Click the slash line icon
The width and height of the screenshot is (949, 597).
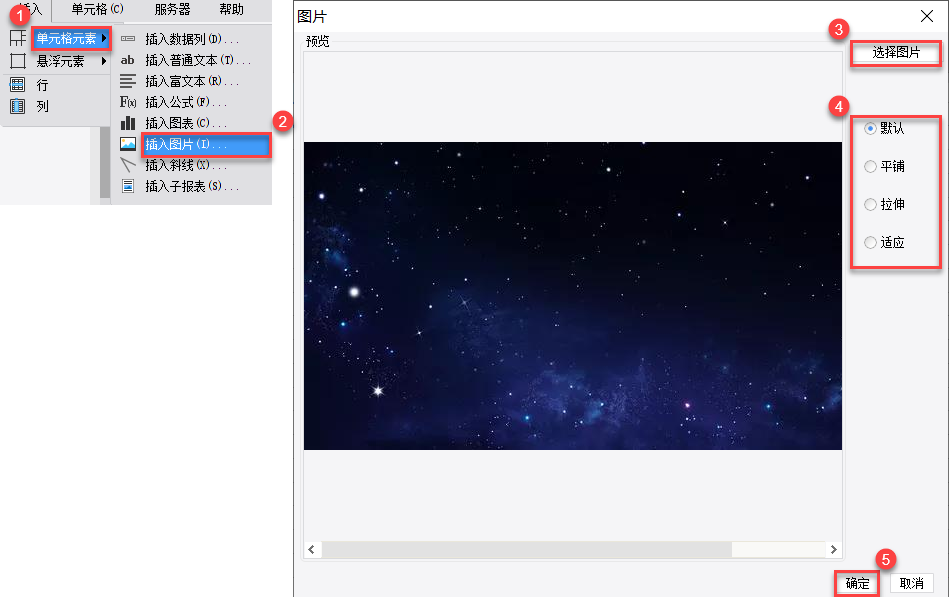[x=128, y=165]
